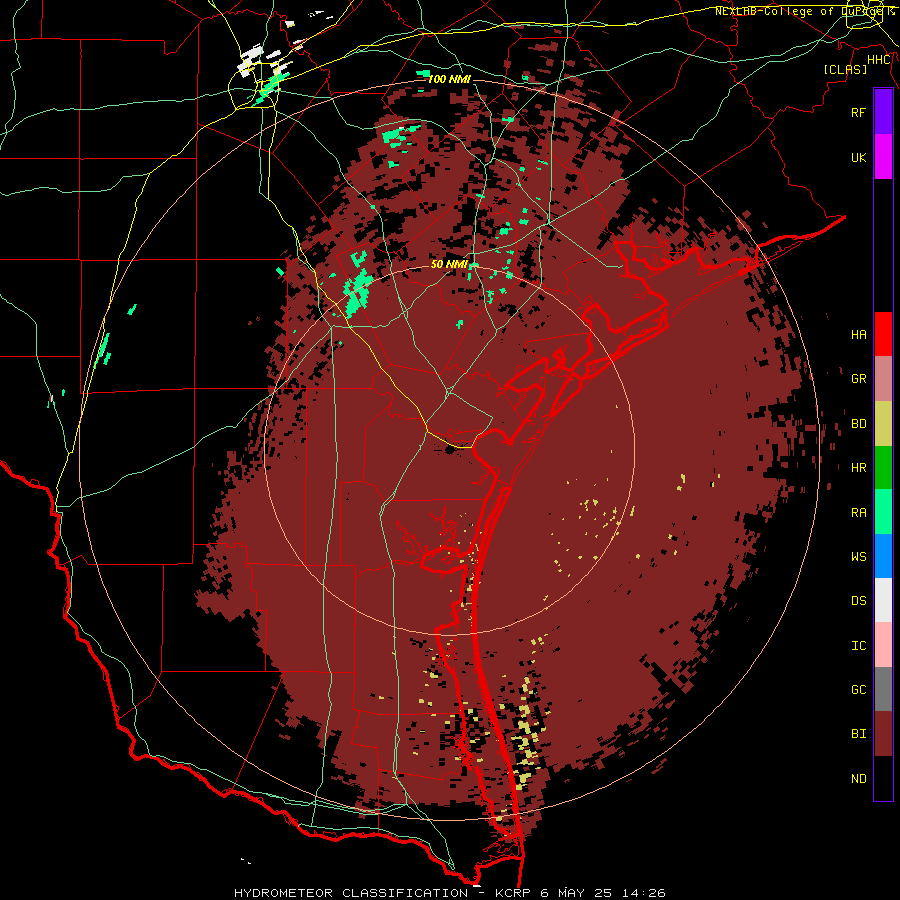This screenshot has width=900, height=900.
Task: Click the HHC product code label
Action: (x=879, y=60)
